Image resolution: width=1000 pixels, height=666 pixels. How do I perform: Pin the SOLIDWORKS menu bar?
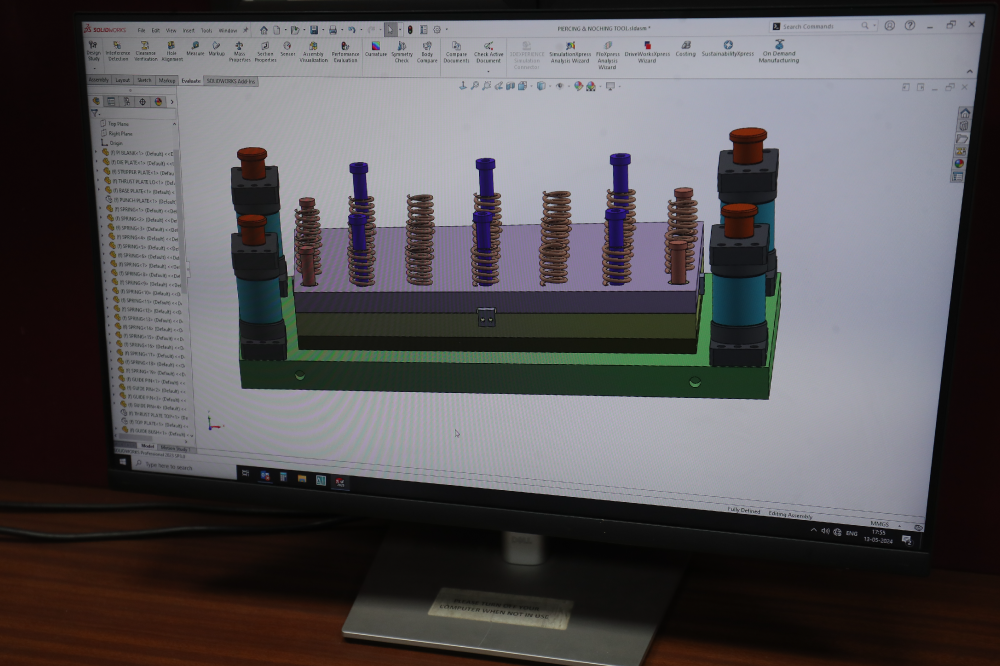click(x=245, y=30)
